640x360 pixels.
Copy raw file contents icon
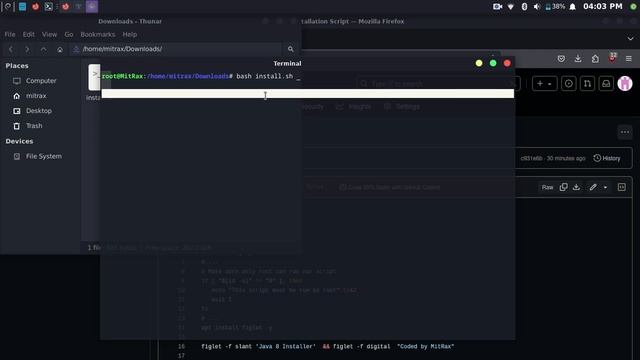click(x=564, y=187)
